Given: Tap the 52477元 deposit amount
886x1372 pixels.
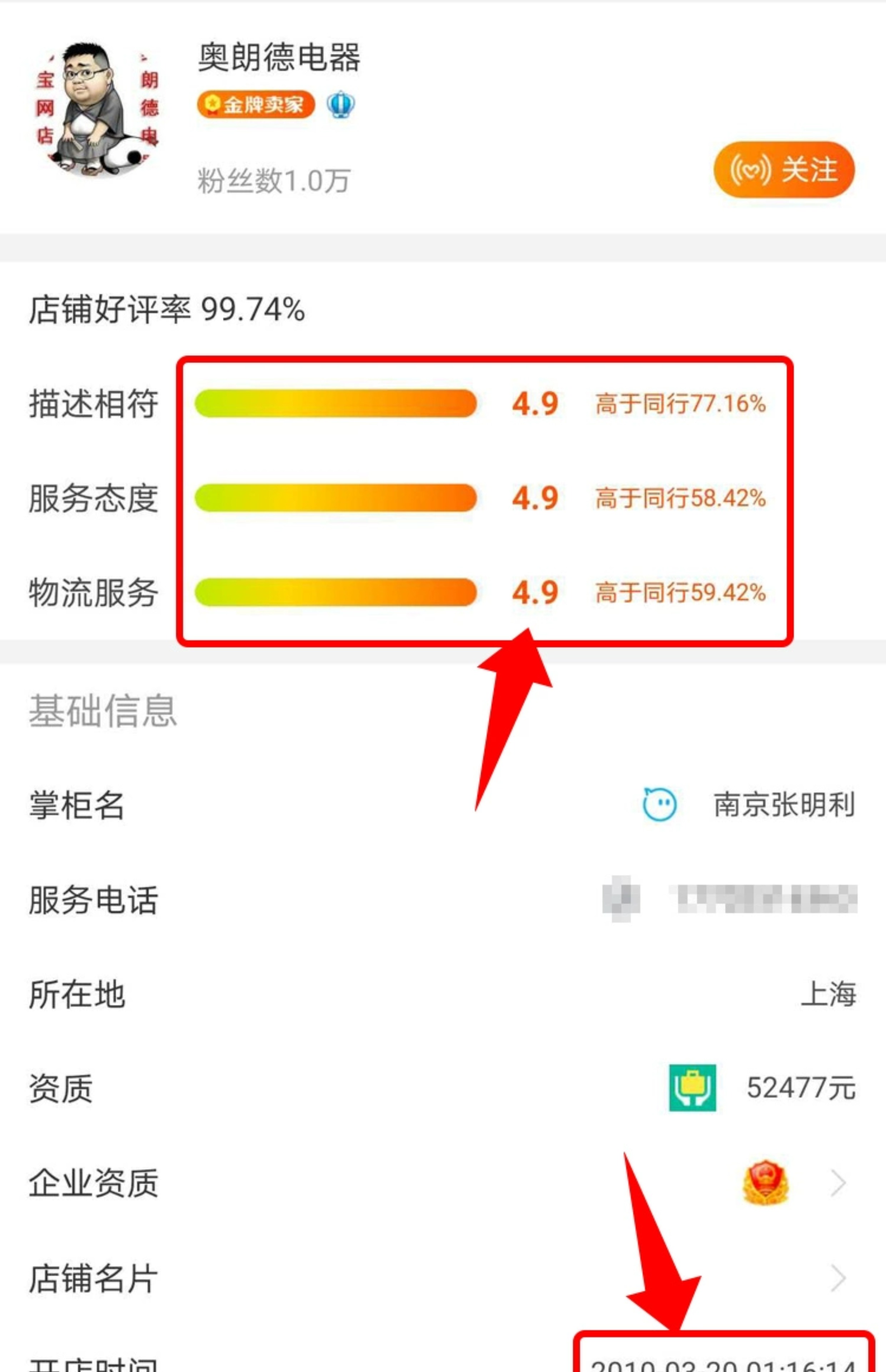Looking at the screenshot, I should (x=801, y=1088).
